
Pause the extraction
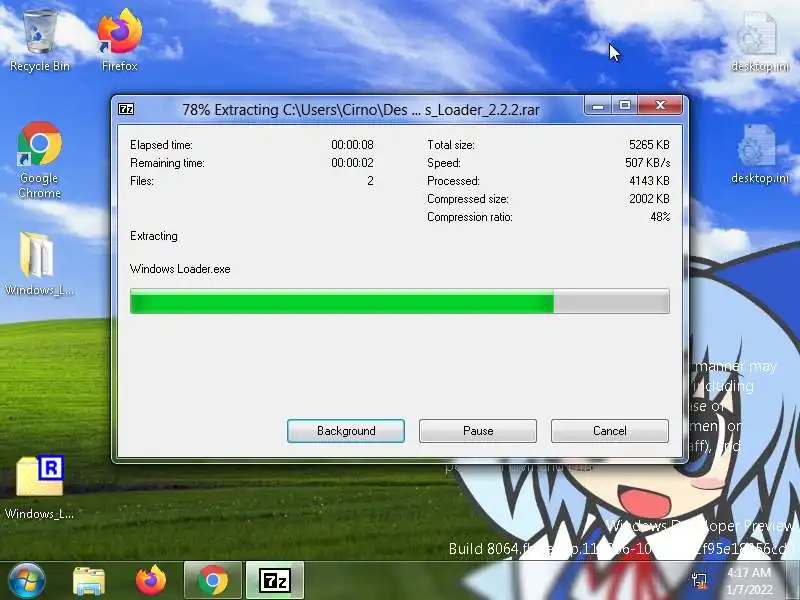coord(478,431)
